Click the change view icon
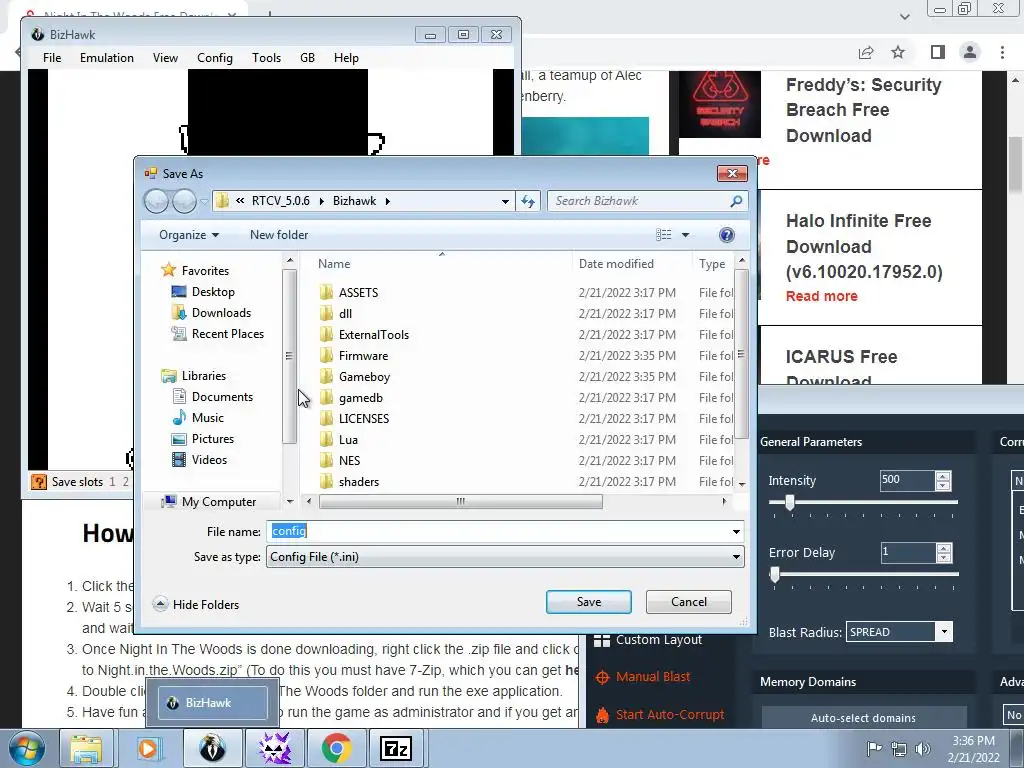1024x768 pixels. [664, 234]
